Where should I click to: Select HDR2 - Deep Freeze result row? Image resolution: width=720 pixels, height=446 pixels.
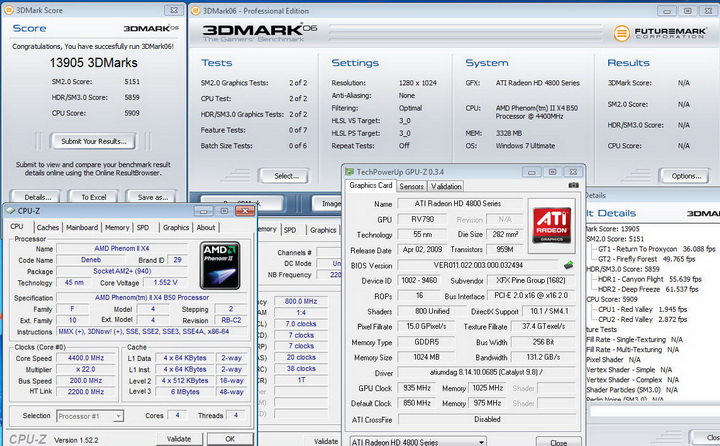coord(648,289)
